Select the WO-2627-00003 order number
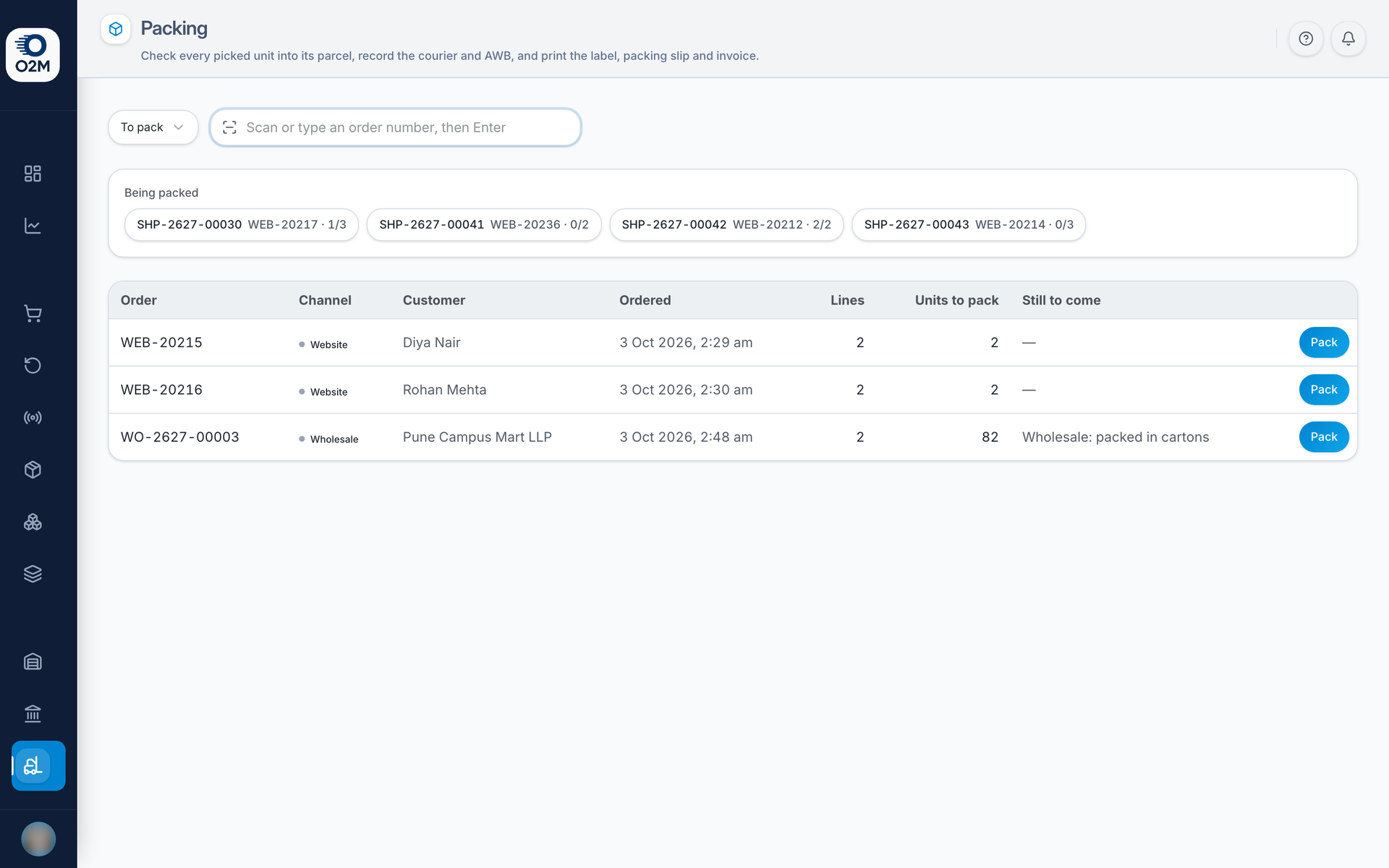Screen dimensions: 1389x868 point(180,437)
